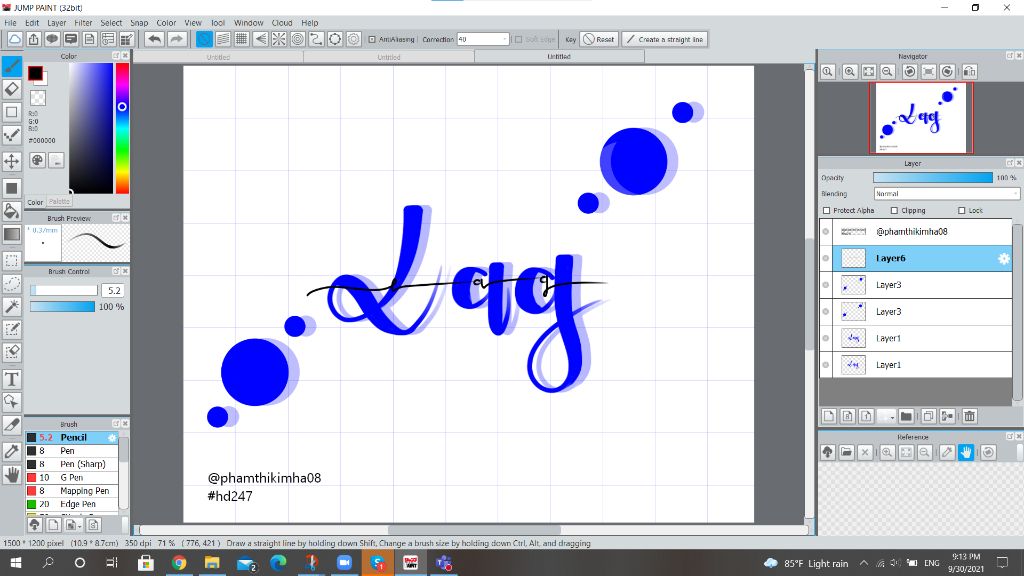Turn snap off with the highlighted snap icon
The image size is (1024, 576).
(204, 39)
